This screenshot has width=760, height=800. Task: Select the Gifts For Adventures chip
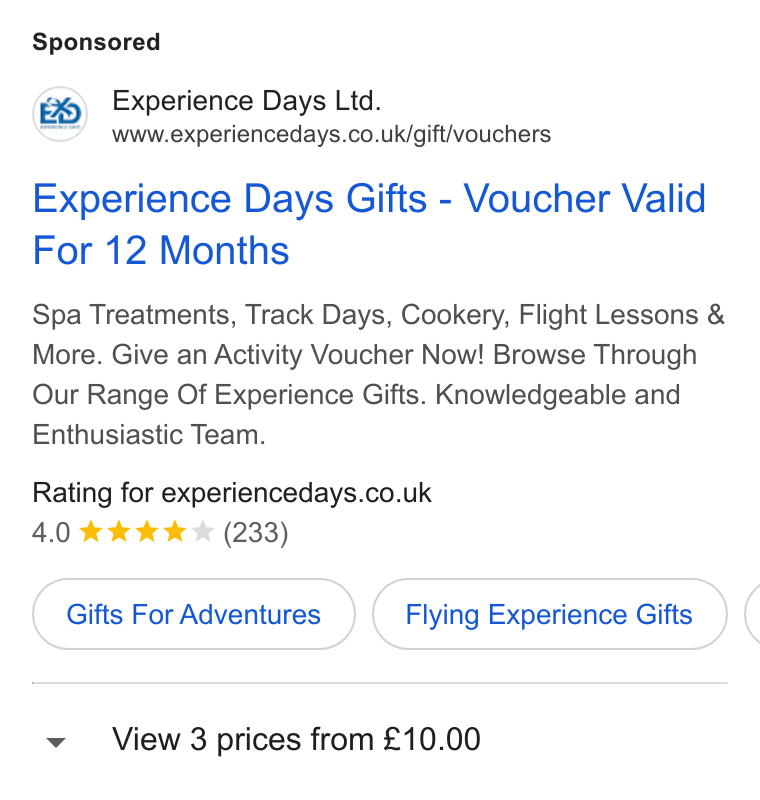click(x=194, y=614)
